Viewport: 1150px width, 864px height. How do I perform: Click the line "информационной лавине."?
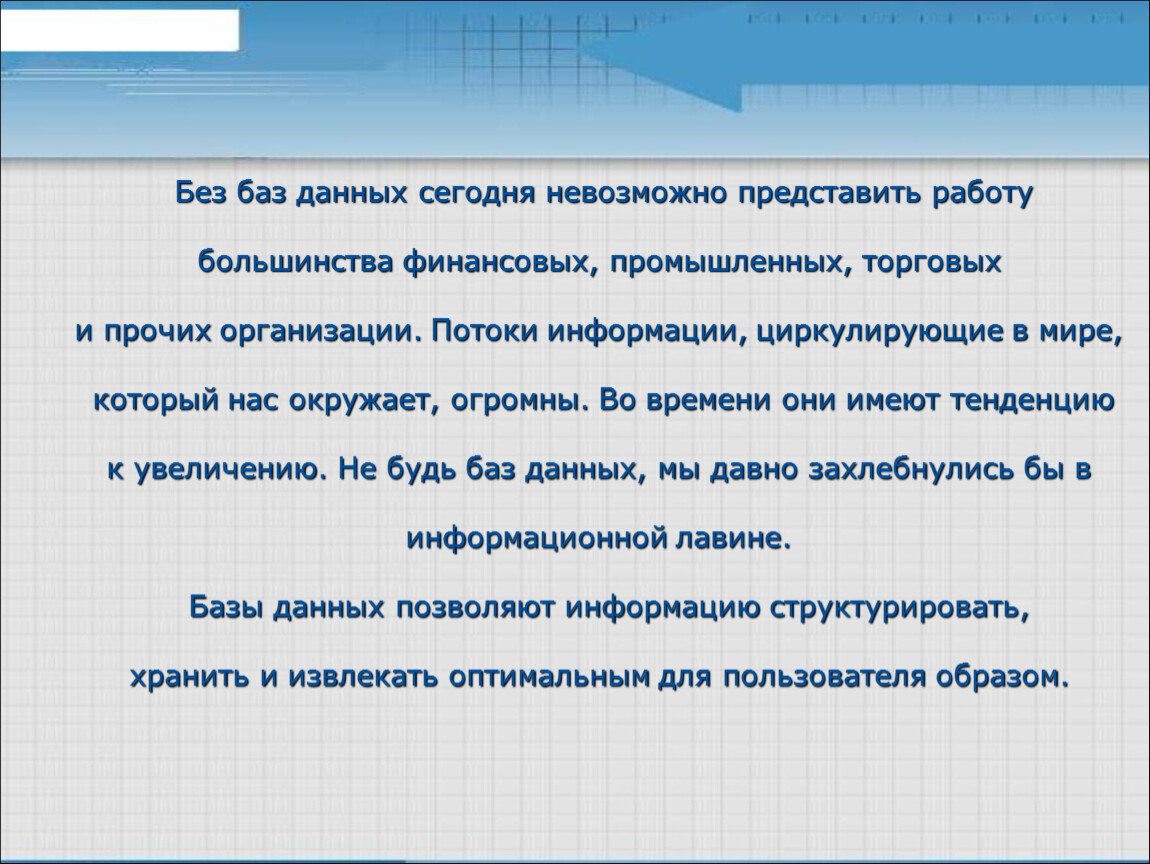coord(599,538)
